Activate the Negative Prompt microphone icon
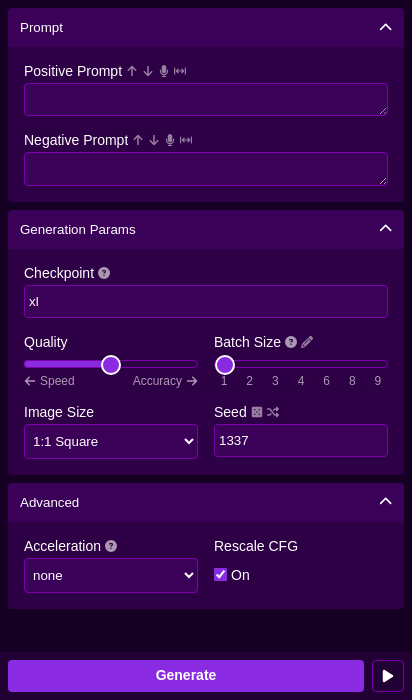Image resolution: width=412 pixels, height=700 pixels. (170, 140)
